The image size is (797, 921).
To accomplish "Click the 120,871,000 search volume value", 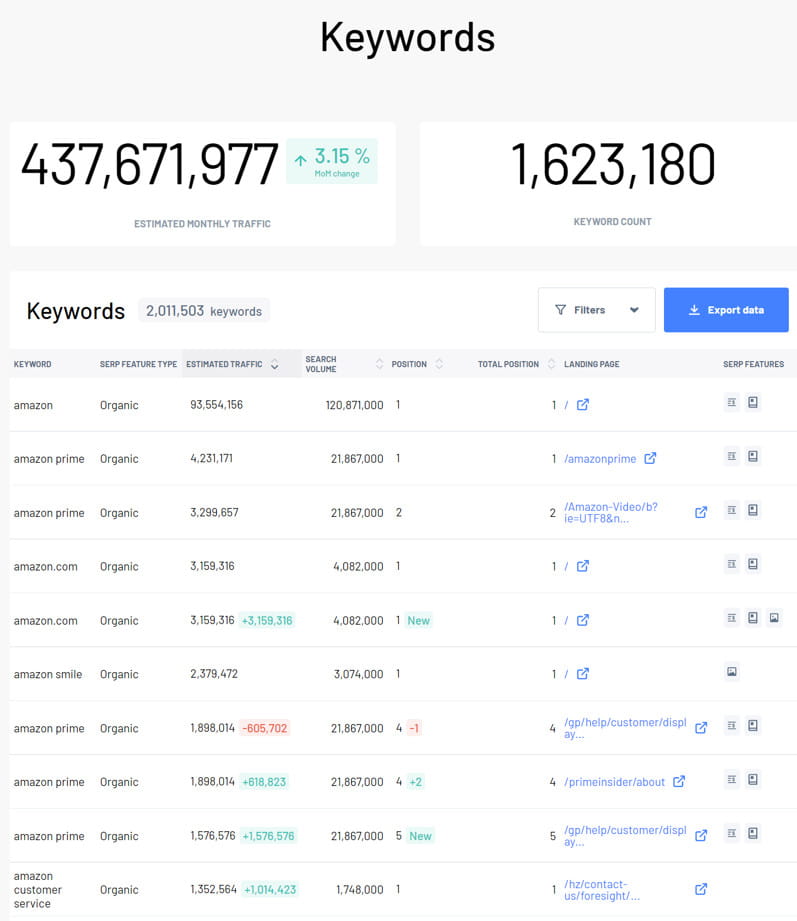I will (354, 405).
